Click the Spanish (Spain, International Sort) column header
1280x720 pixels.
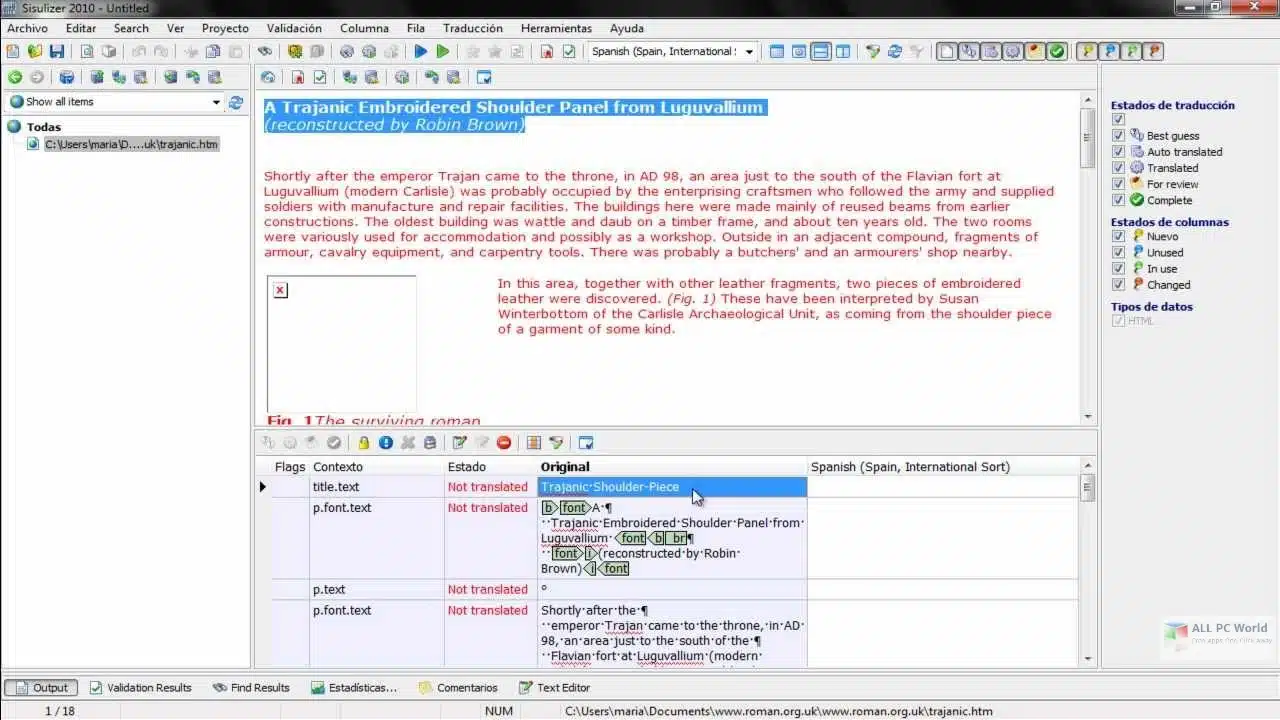point(943,467)
